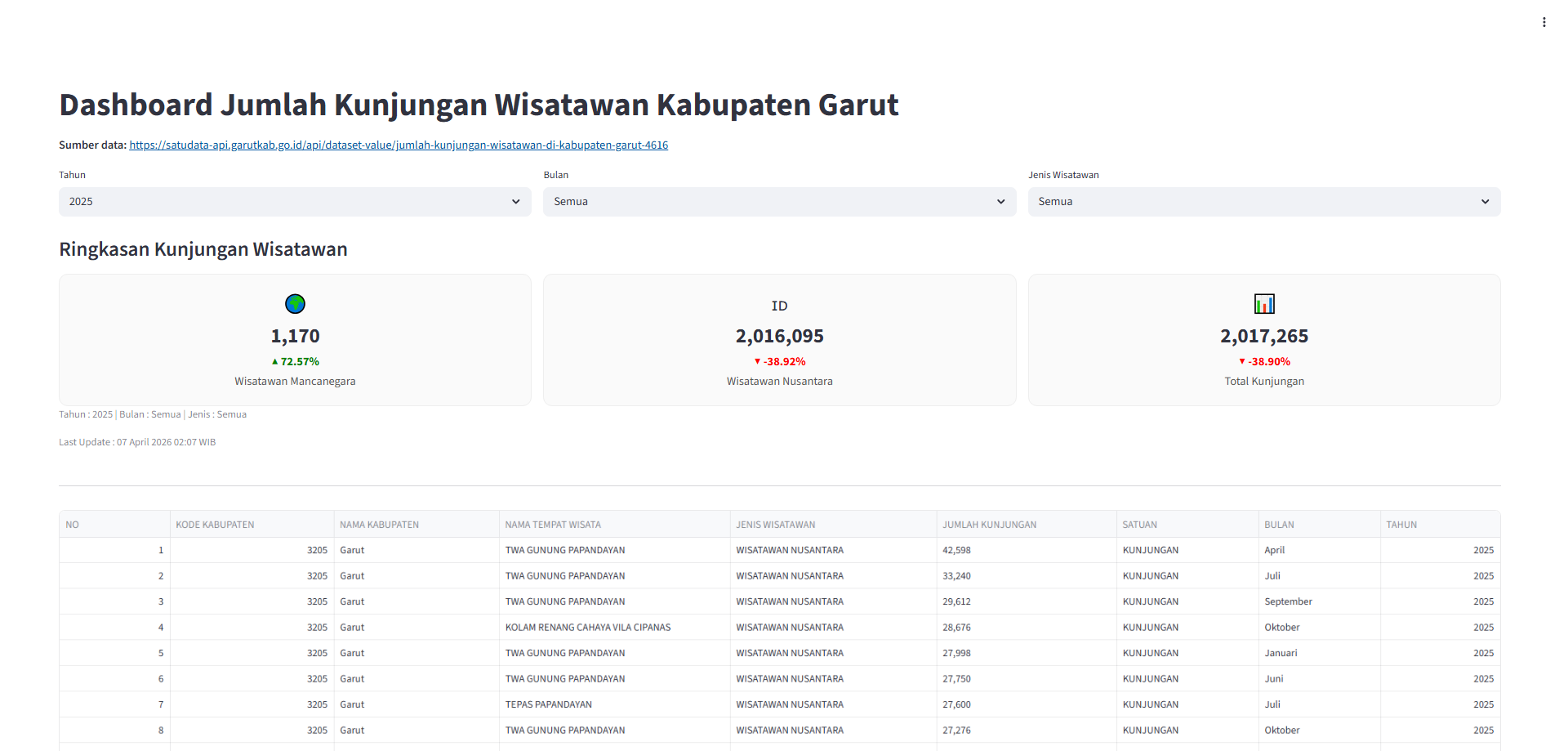Click the Last Update timestamp text
Screen dimensions: 1568x751
pyautogui.click(x=137, y=442)
